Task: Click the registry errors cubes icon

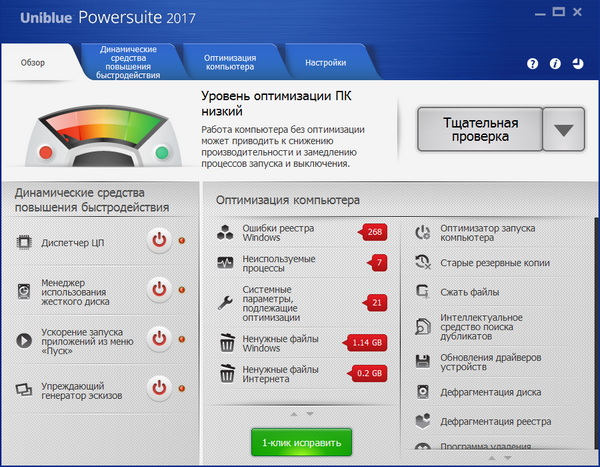Action: [225, 232]
